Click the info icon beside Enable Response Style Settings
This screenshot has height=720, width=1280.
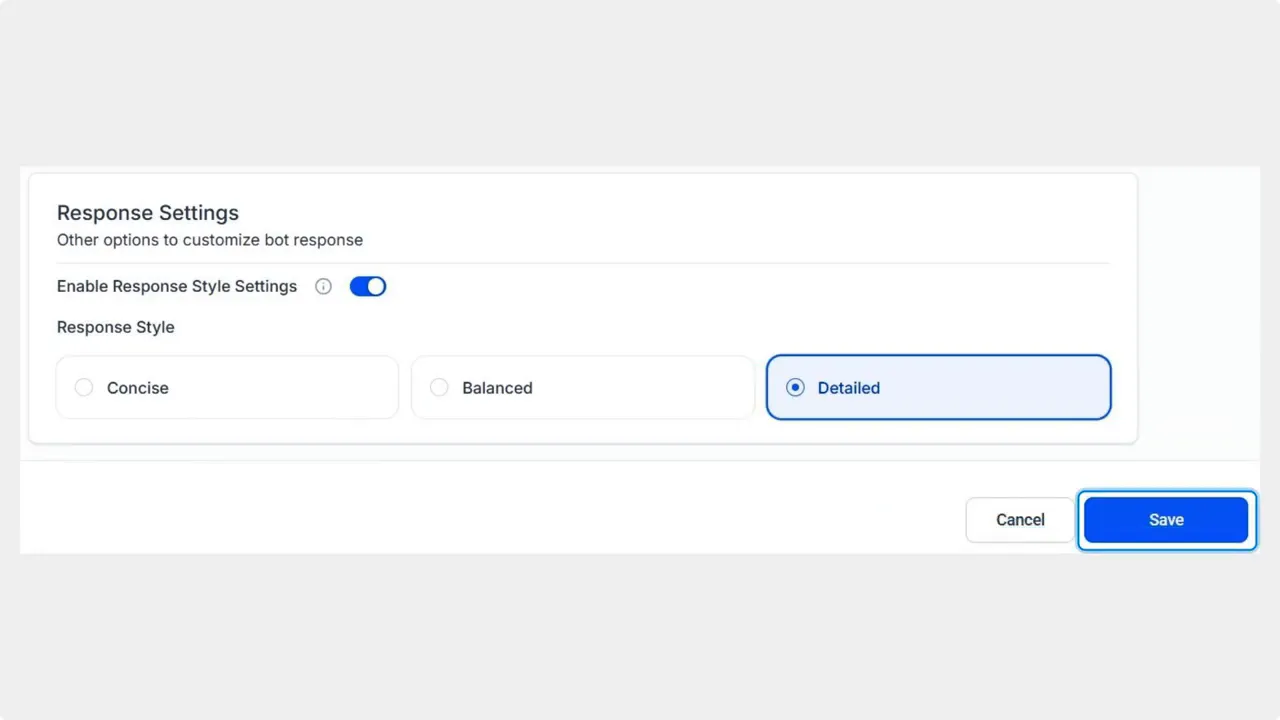coord(323,286)
